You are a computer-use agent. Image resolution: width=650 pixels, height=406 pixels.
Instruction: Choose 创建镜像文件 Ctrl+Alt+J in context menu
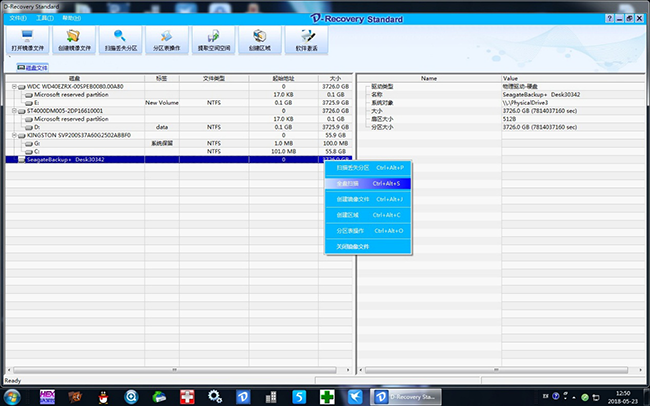pos(369,199)
